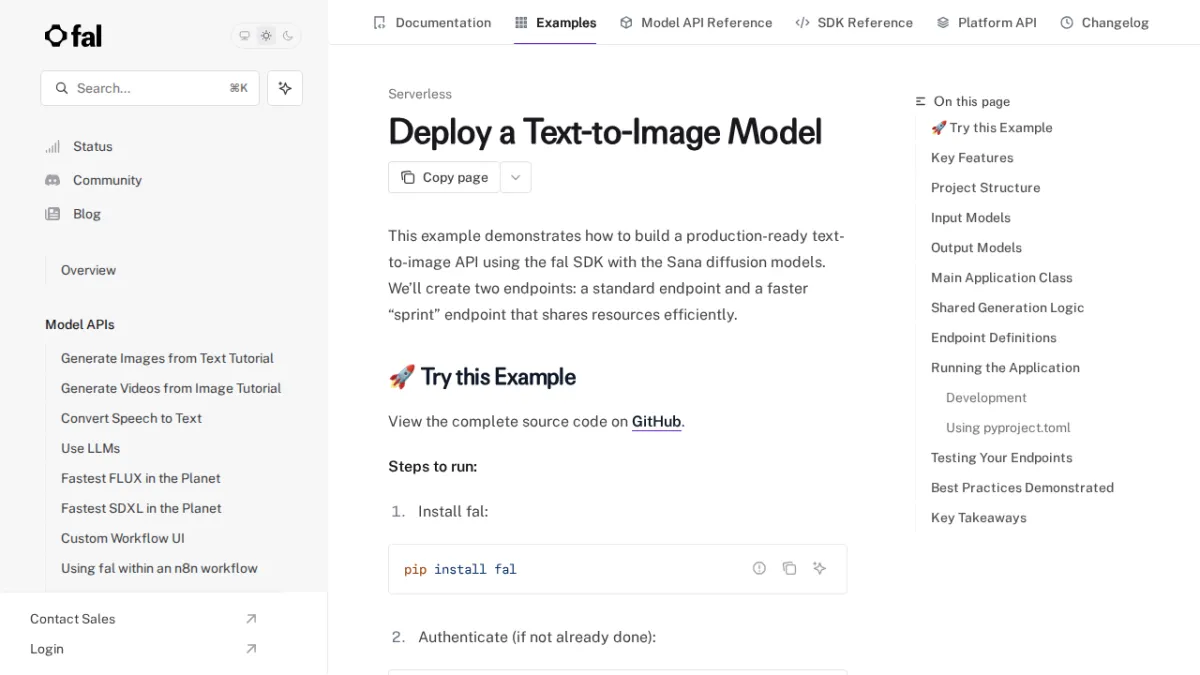Jump to Development subsection

tap(986, 397)
